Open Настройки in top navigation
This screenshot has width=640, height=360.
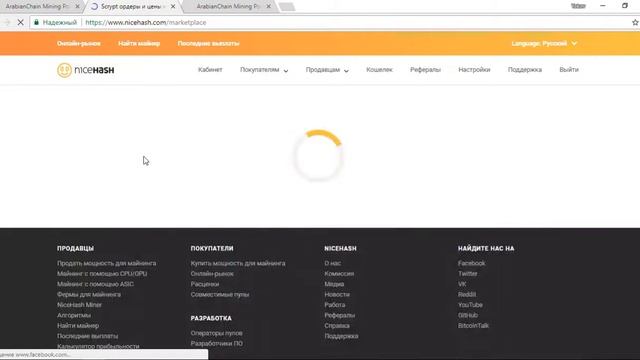(474, 70)
